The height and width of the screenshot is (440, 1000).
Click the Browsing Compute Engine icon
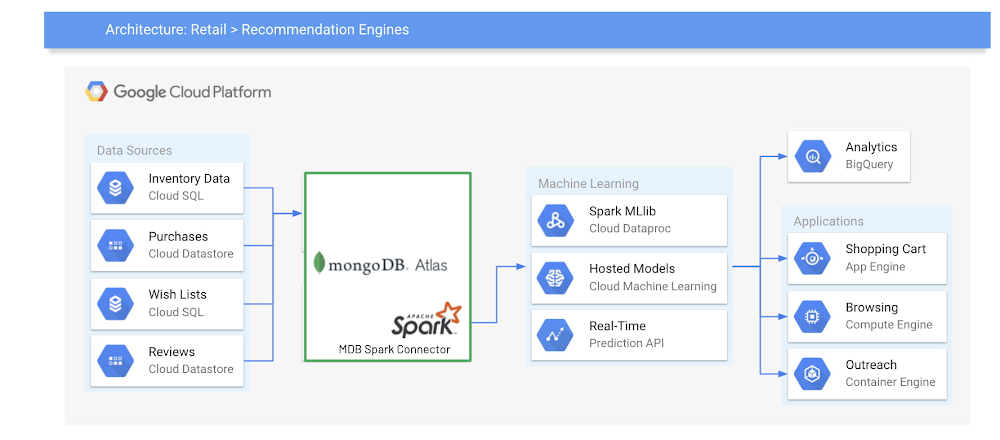(812, 316)
